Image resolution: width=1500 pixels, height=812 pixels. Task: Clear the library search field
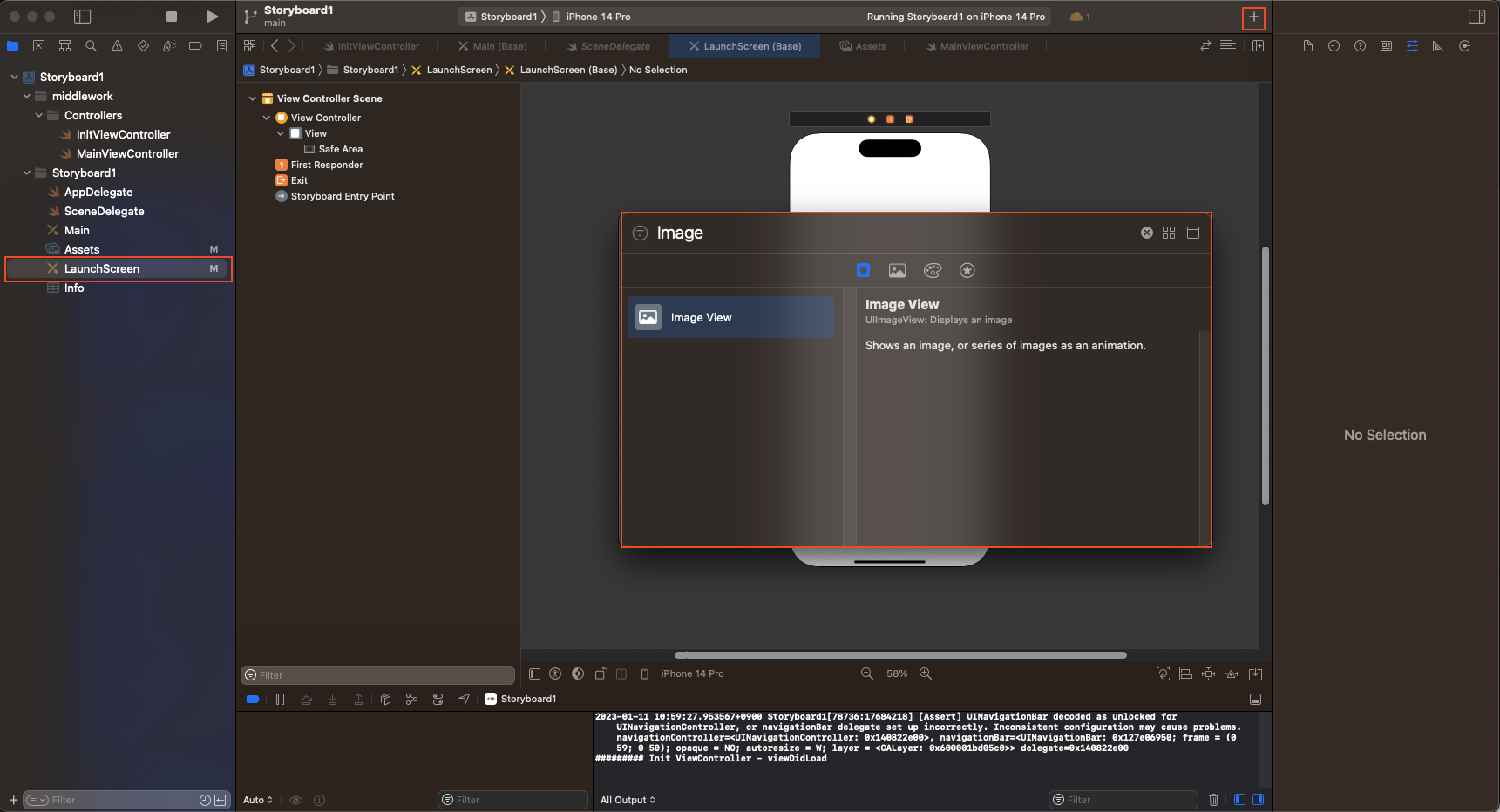pyautogui.click(x=1147, y=233)
